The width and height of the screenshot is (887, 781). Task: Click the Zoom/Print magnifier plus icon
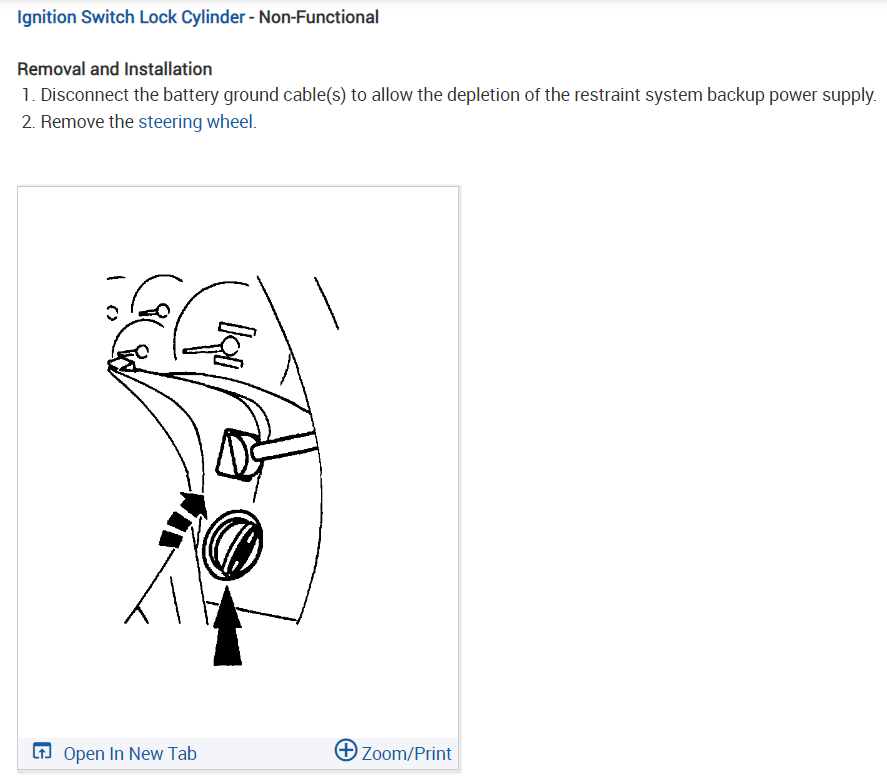346,750
